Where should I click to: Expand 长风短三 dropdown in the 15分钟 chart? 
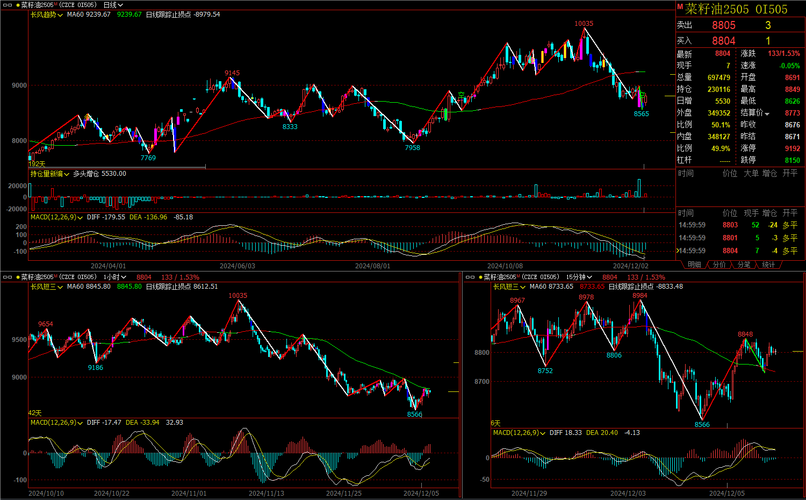514,285
